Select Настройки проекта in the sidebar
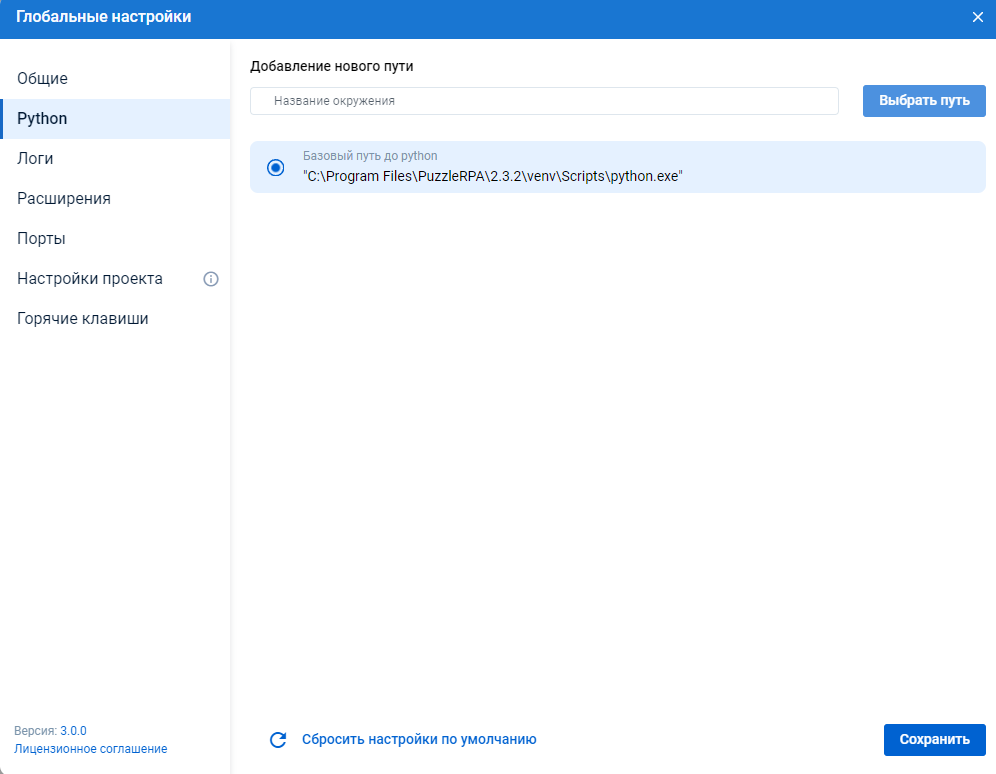The image size is (996, 774). pyautogui.click(x=90, y=279)
